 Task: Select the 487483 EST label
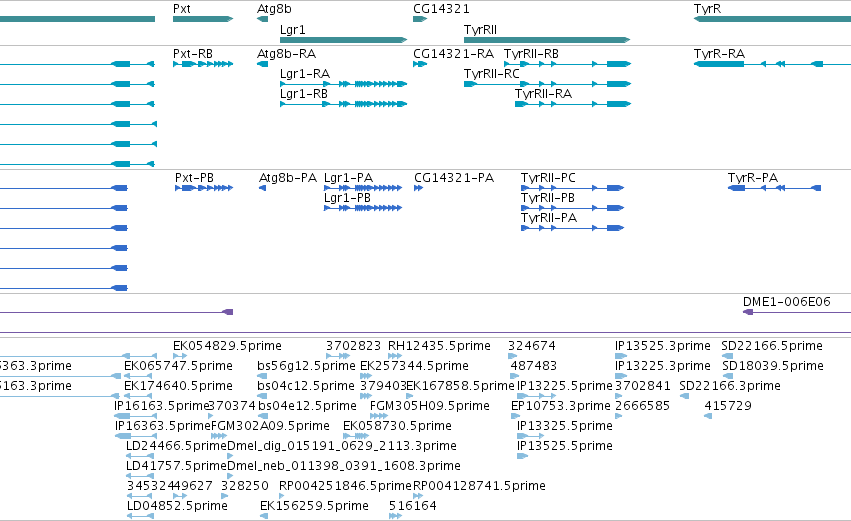click(534, 366)
